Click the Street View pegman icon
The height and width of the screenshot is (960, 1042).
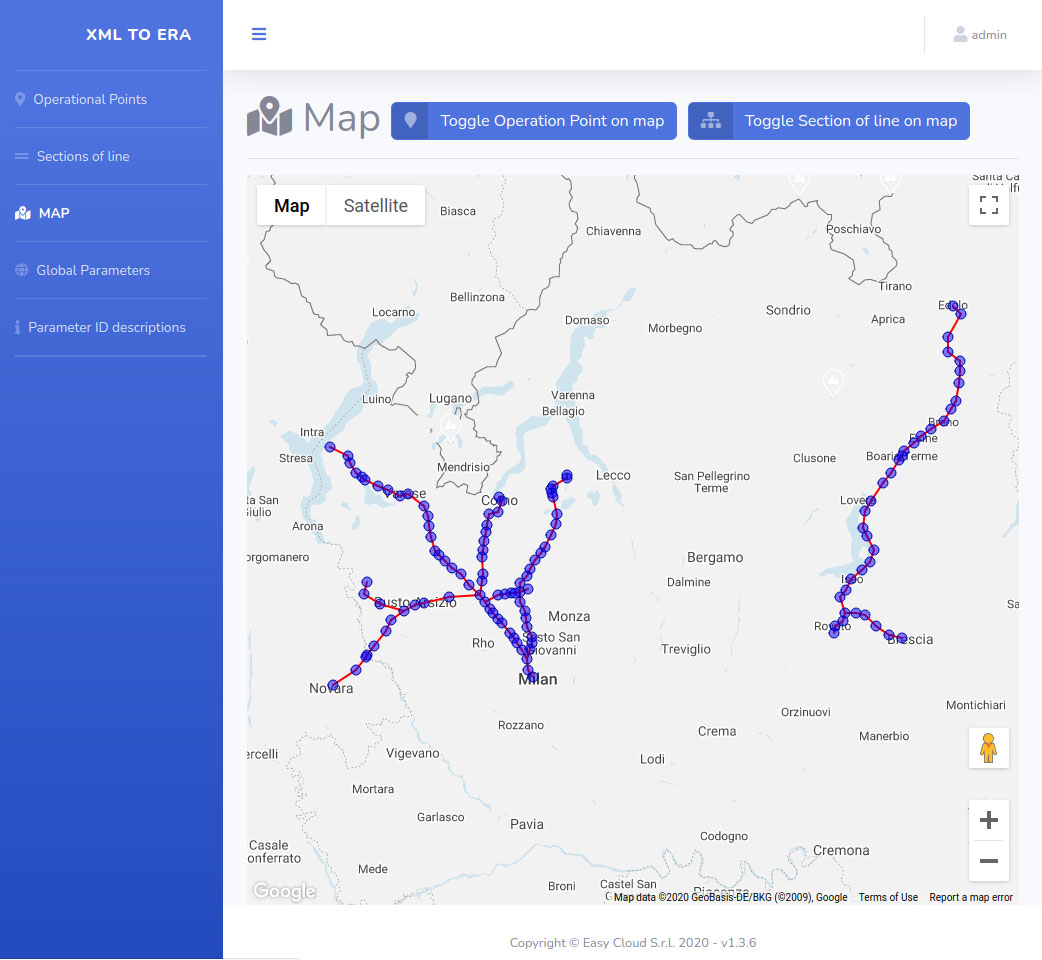tap(988, 748)
